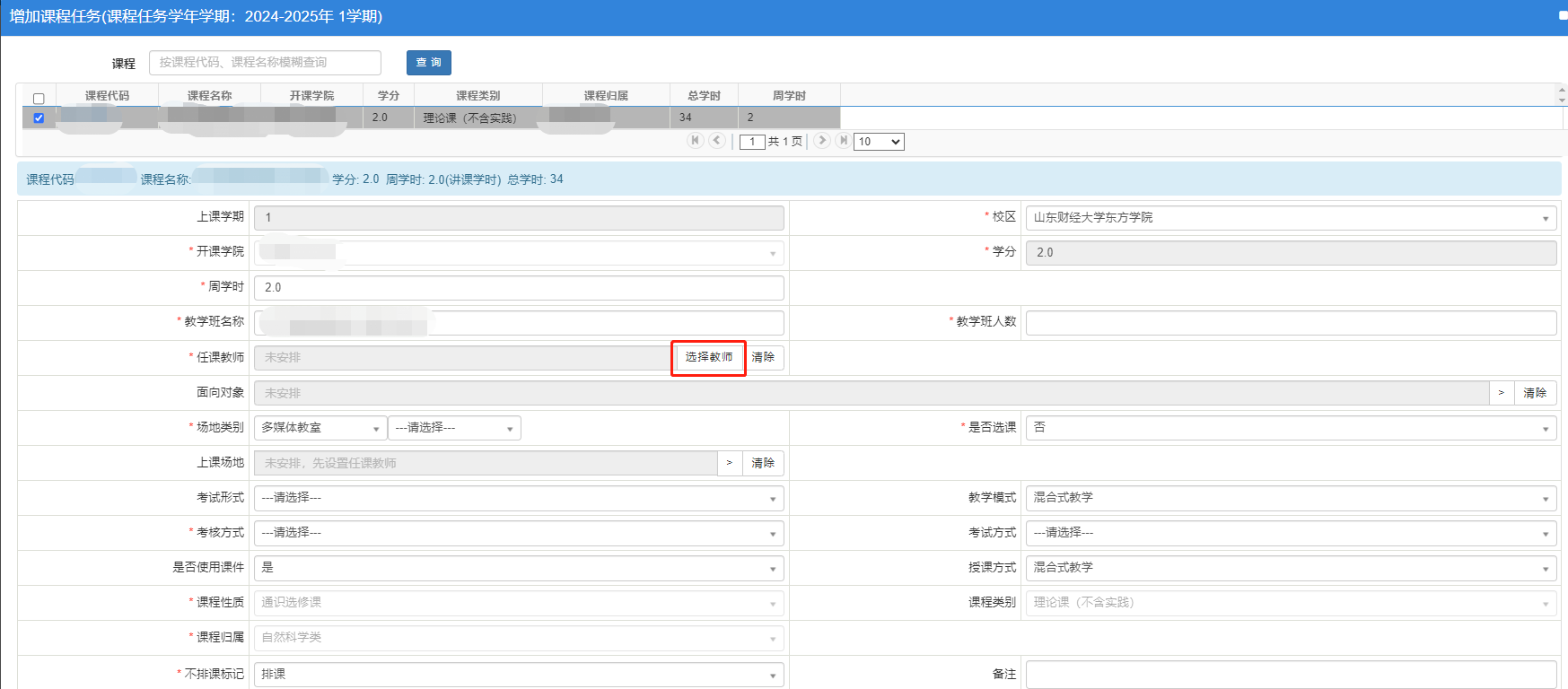Image resolution: width=1568 pixels, height=689 pixels.
Task: Go to the first page of results
Action: (x=695, y=140)
